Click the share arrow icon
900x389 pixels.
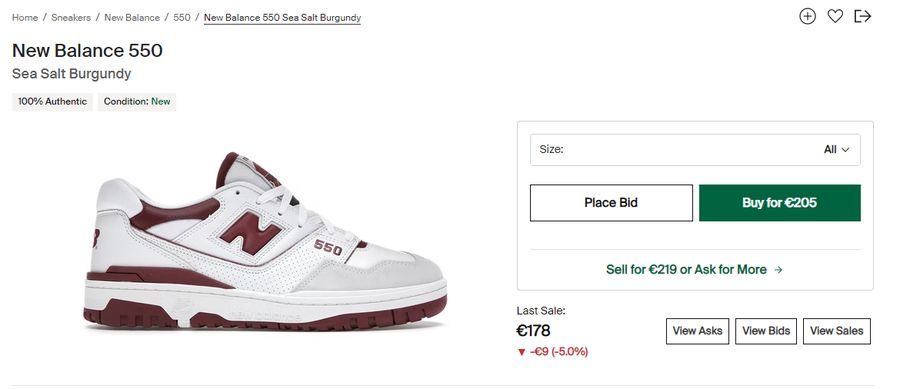pyautogui.click(x=862, y=16)
